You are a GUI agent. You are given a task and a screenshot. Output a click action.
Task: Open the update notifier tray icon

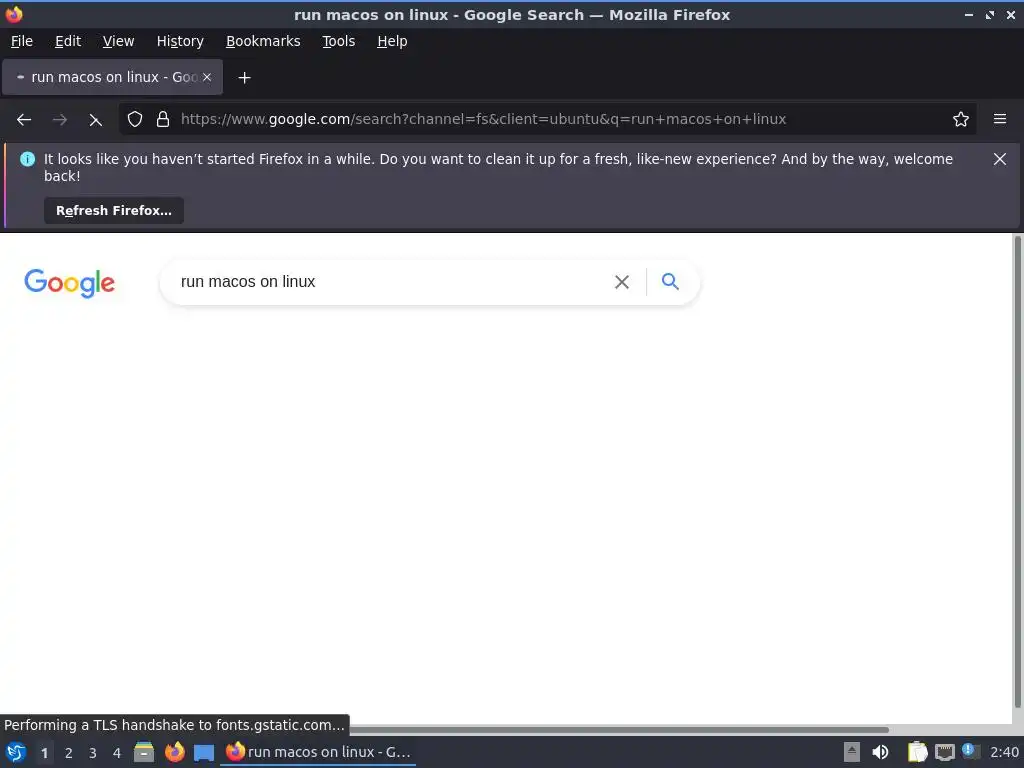click(970, 752)
